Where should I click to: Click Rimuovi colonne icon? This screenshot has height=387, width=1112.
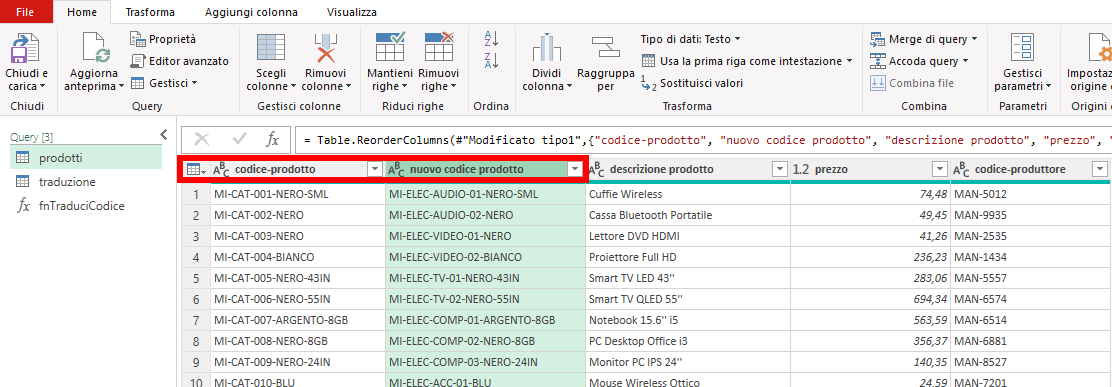pyautogui.click(x=326, y=48)
